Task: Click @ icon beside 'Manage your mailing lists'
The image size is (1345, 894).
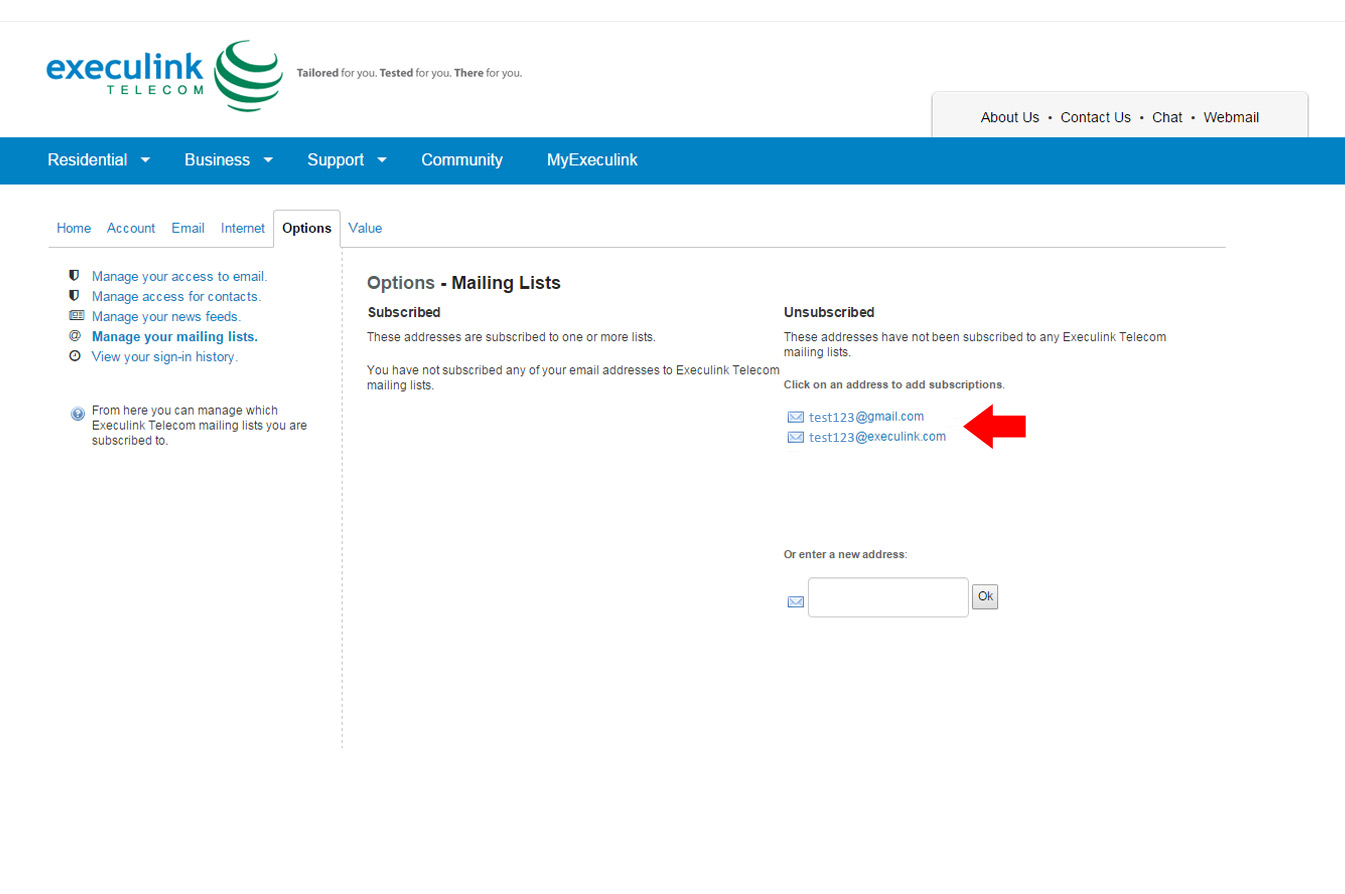Action: (x=75, y=336)
